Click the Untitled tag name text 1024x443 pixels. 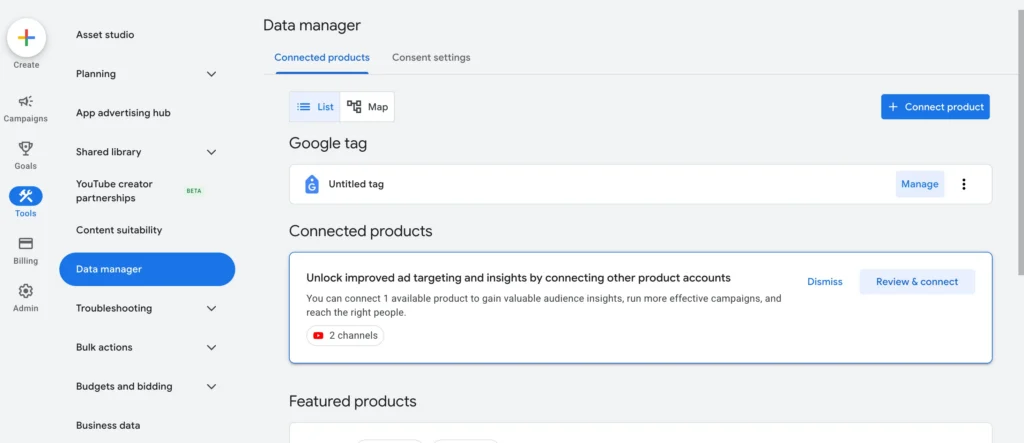point(356,184)
